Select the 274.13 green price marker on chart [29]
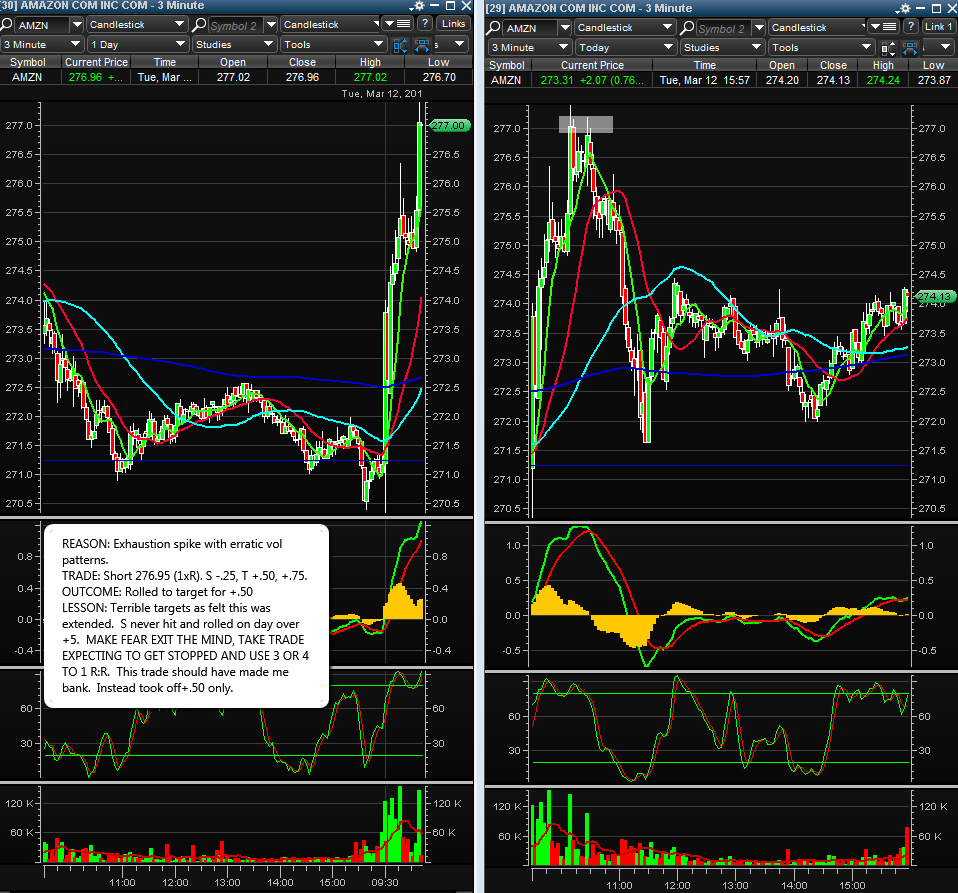The width and height of the screenshot is (958, 893). point(934,296)
